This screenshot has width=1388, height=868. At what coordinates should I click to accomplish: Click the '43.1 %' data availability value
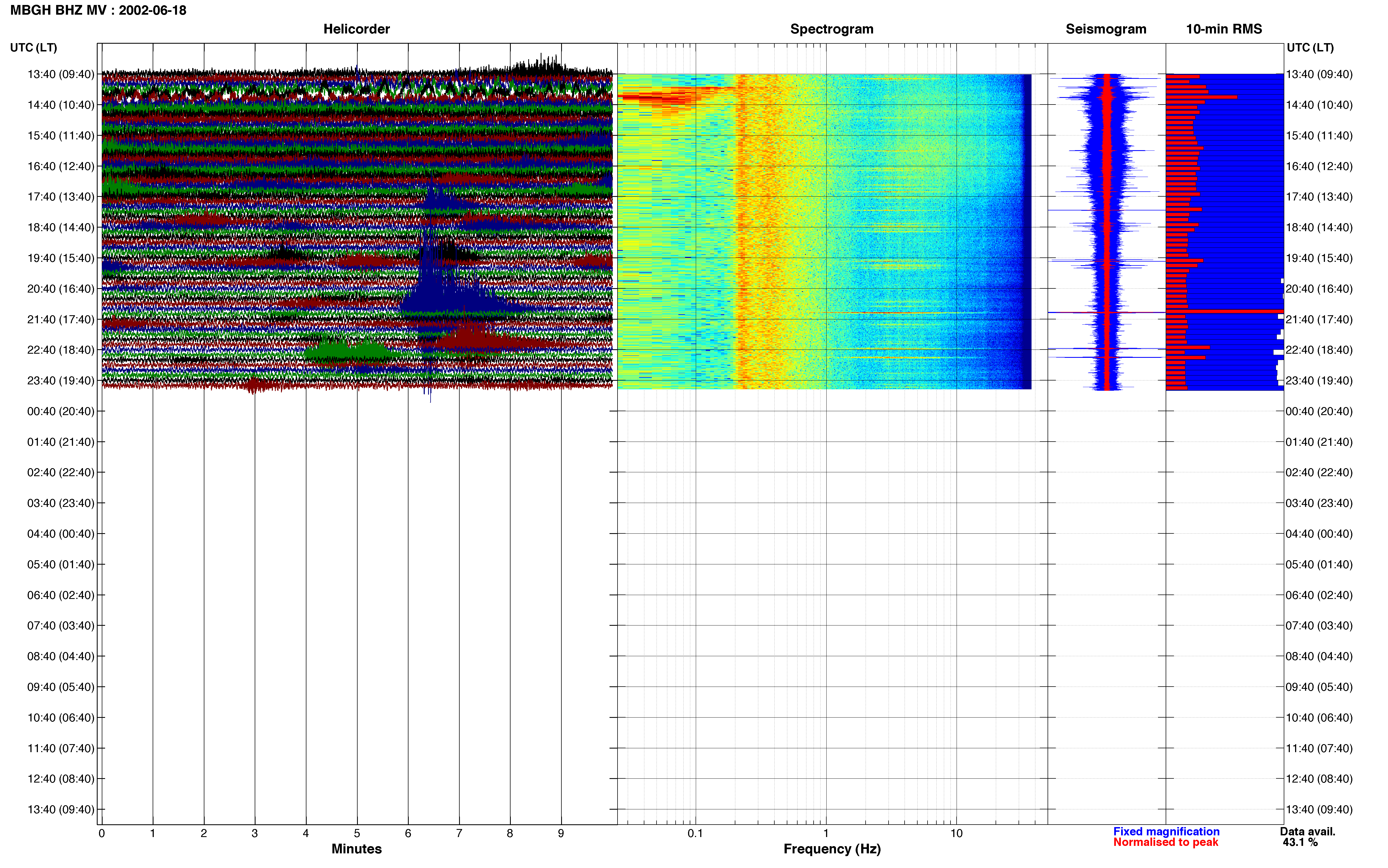pos(1300,842)
